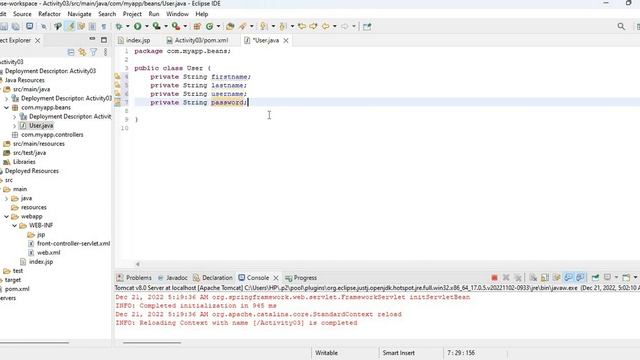Click the Project Explorer filter funnel icon
The image size is (640, 360).
point(93,52)
